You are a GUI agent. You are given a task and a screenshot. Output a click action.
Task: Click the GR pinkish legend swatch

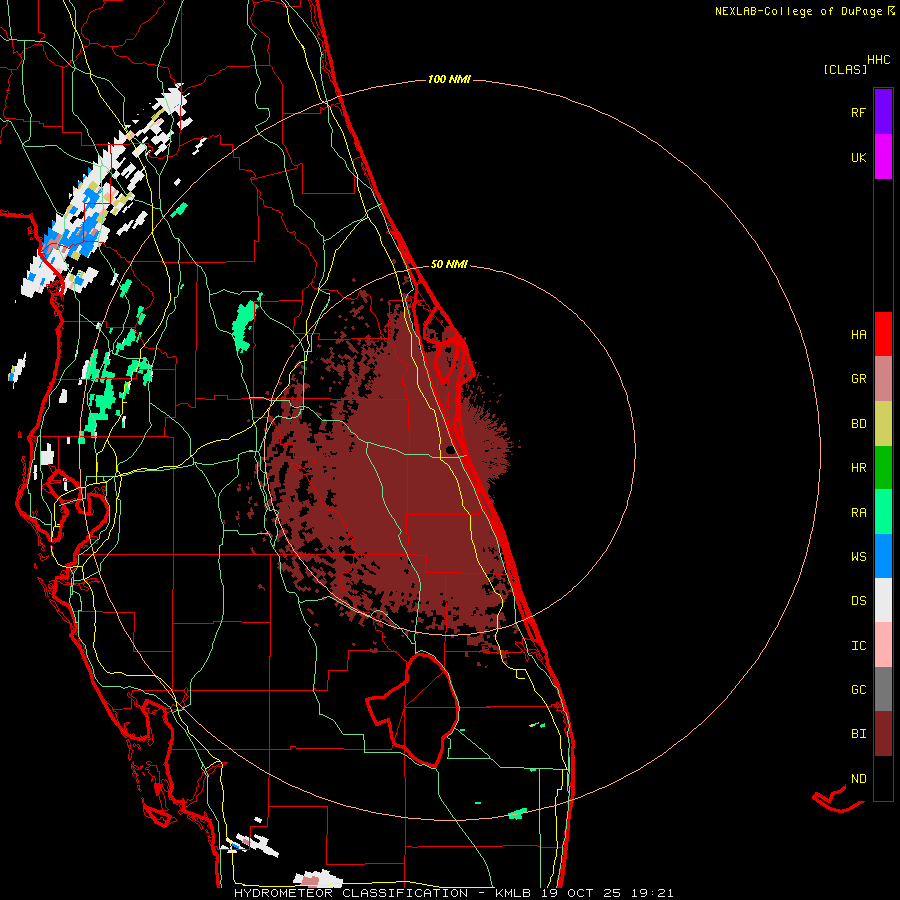[x=883, y=379]
